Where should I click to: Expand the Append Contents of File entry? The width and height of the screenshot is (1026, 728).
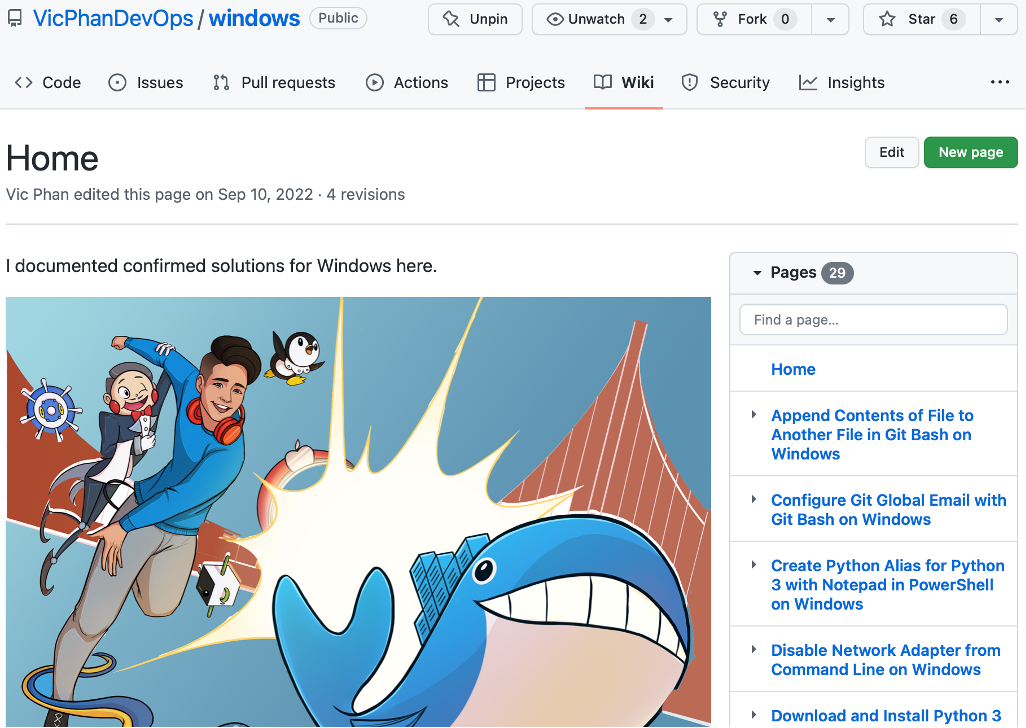pyautogui.click(x=754, y=415)
